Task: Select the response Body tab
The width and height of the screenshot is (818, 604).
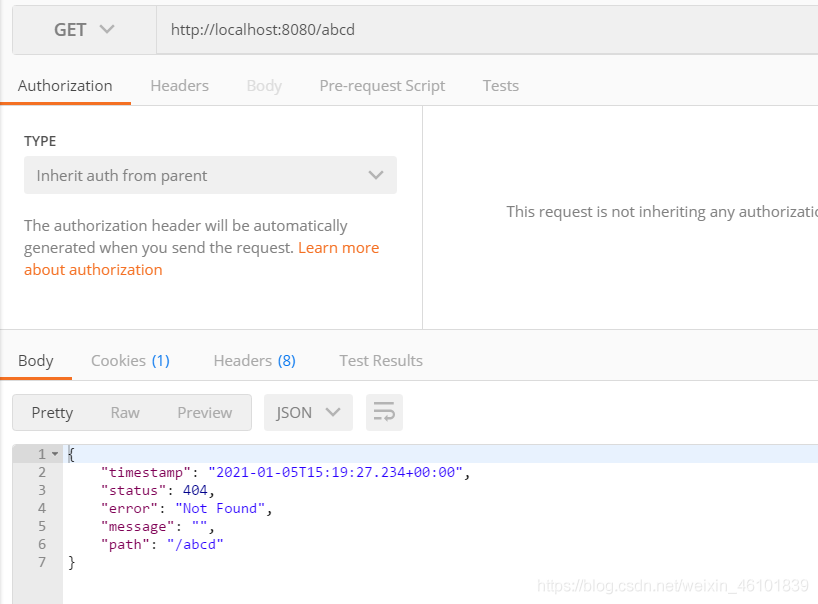Action: coord(36,360)
